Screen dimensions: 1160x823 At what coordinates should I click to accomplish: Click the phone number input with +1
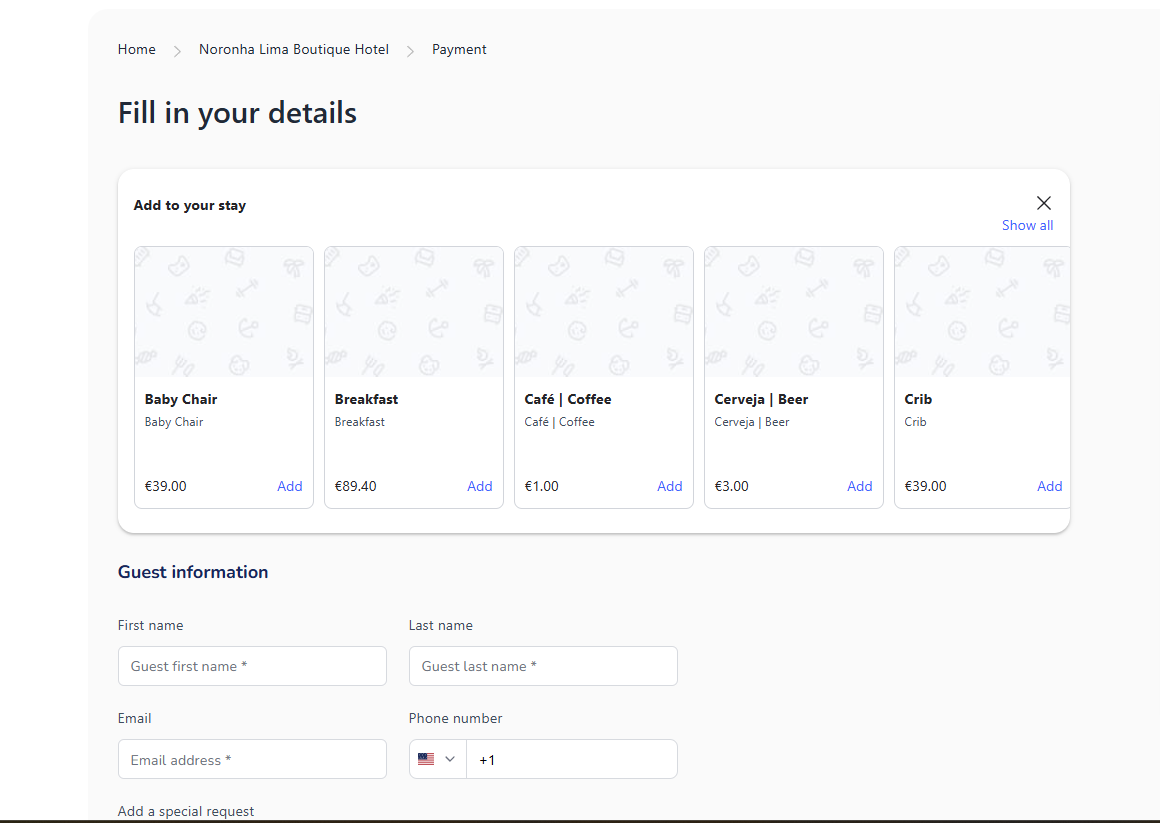click(572, 759)
